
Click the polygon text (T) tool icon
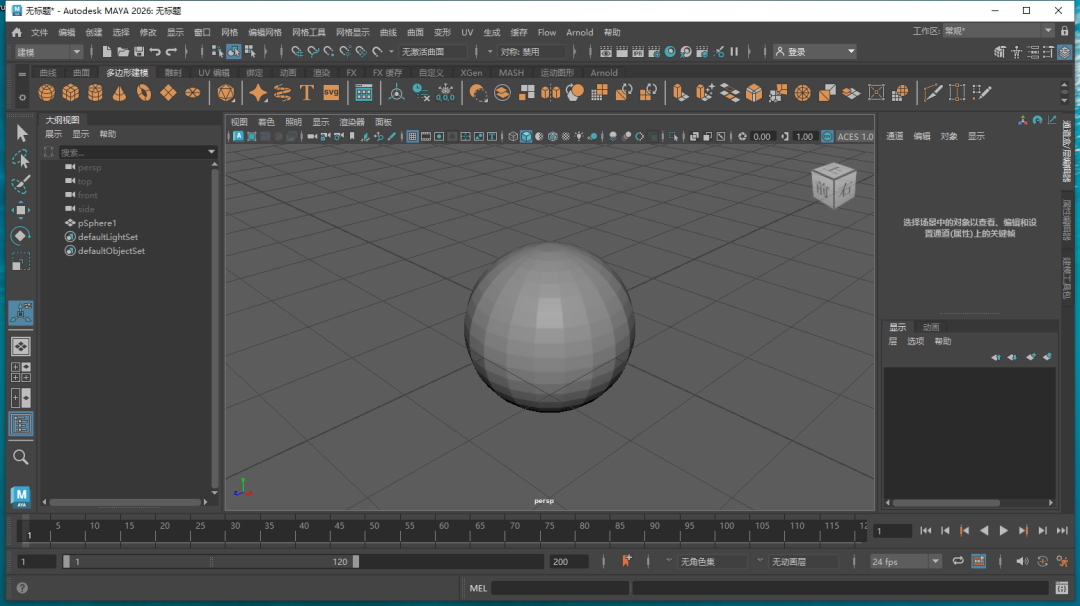pyautogui.click(x=306, y=93)
